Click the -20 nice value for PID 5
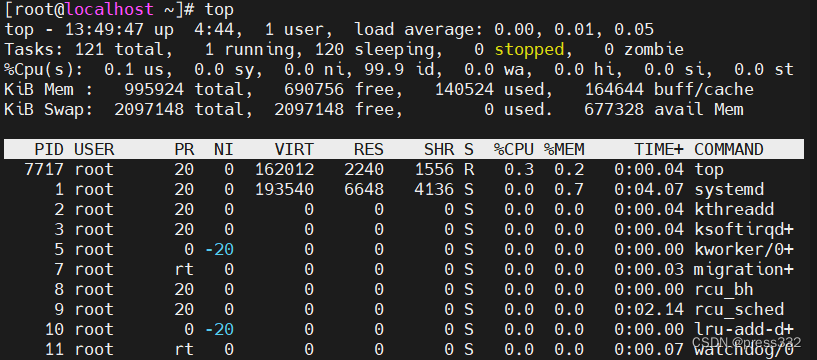Screen dimensions: 817x360 point(219,250)
